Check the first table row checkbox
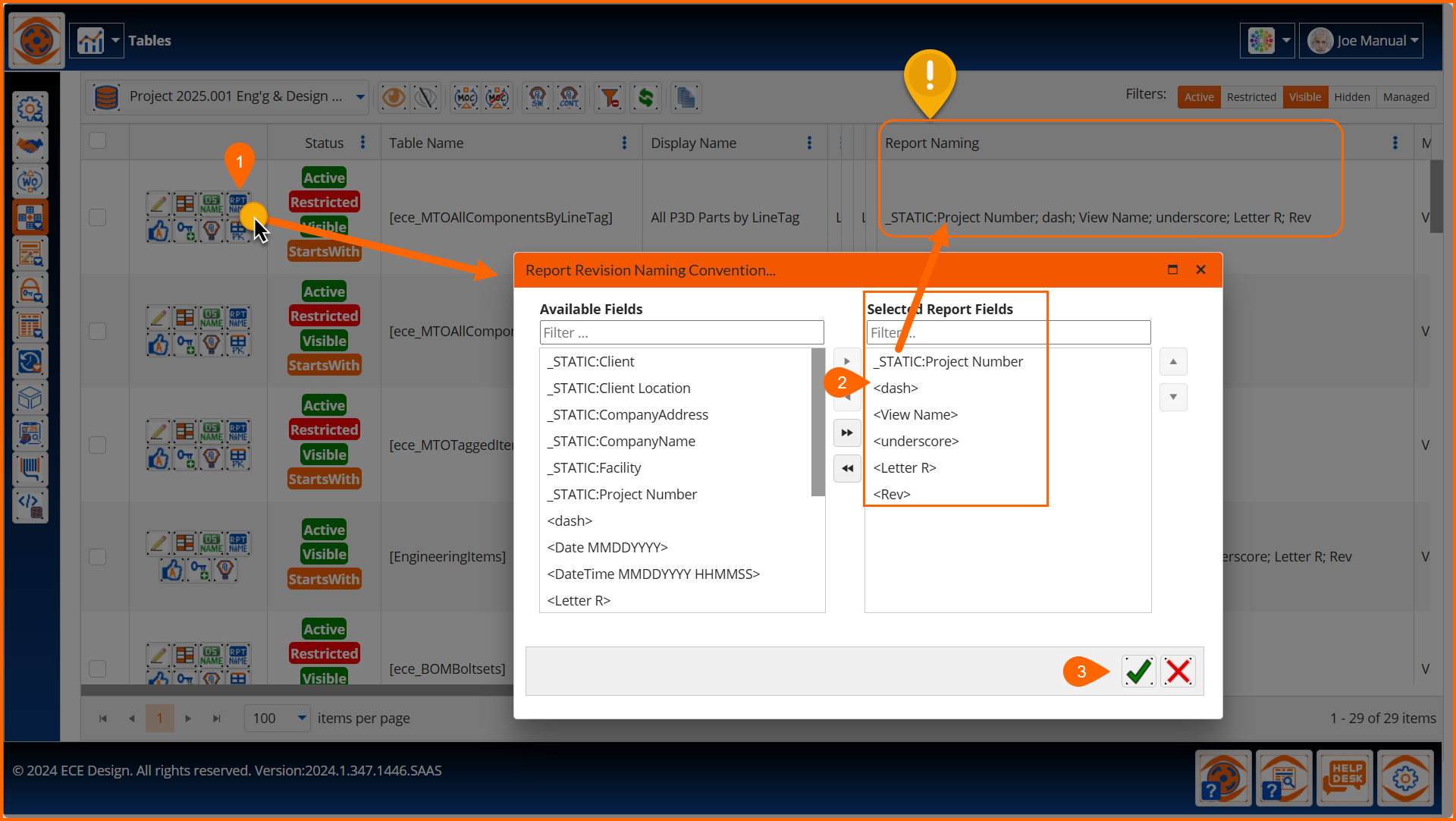 tap(98, 218)
